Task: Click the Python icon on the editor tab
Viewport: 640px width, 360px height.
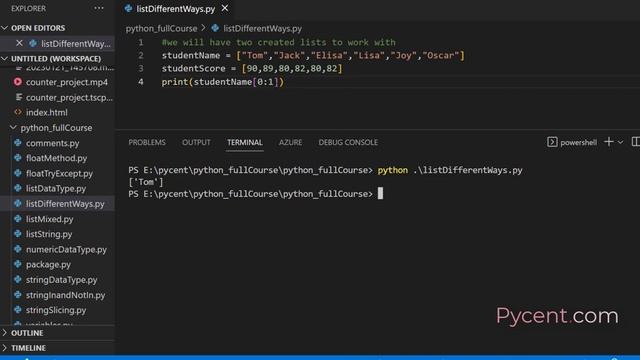Action: tap(129, 9)
